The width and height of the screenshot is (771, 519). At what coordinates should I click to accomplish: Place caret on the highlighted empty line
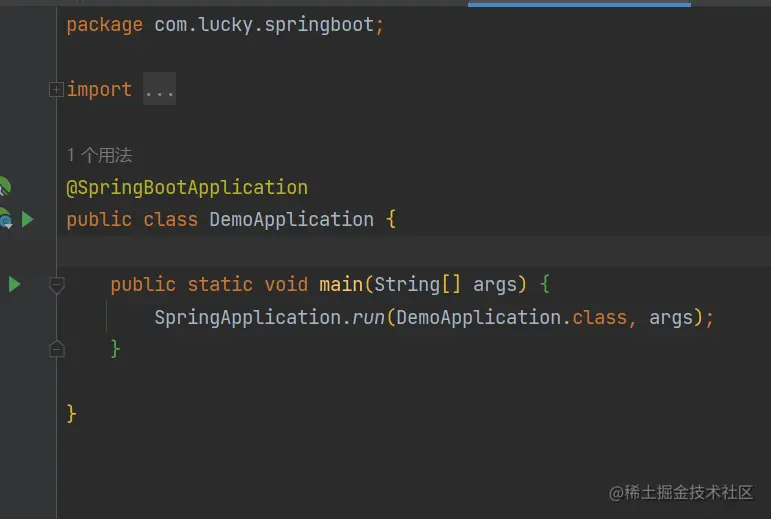click(413, 251)
